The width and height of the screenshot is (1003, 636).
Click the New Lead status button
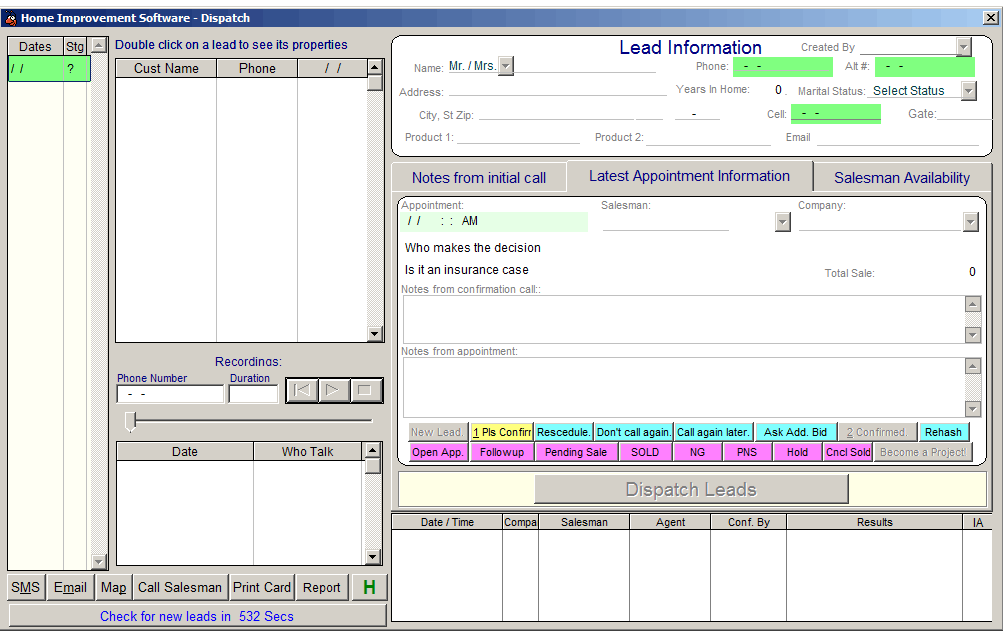pyautogui.click(x=438, y=433)
